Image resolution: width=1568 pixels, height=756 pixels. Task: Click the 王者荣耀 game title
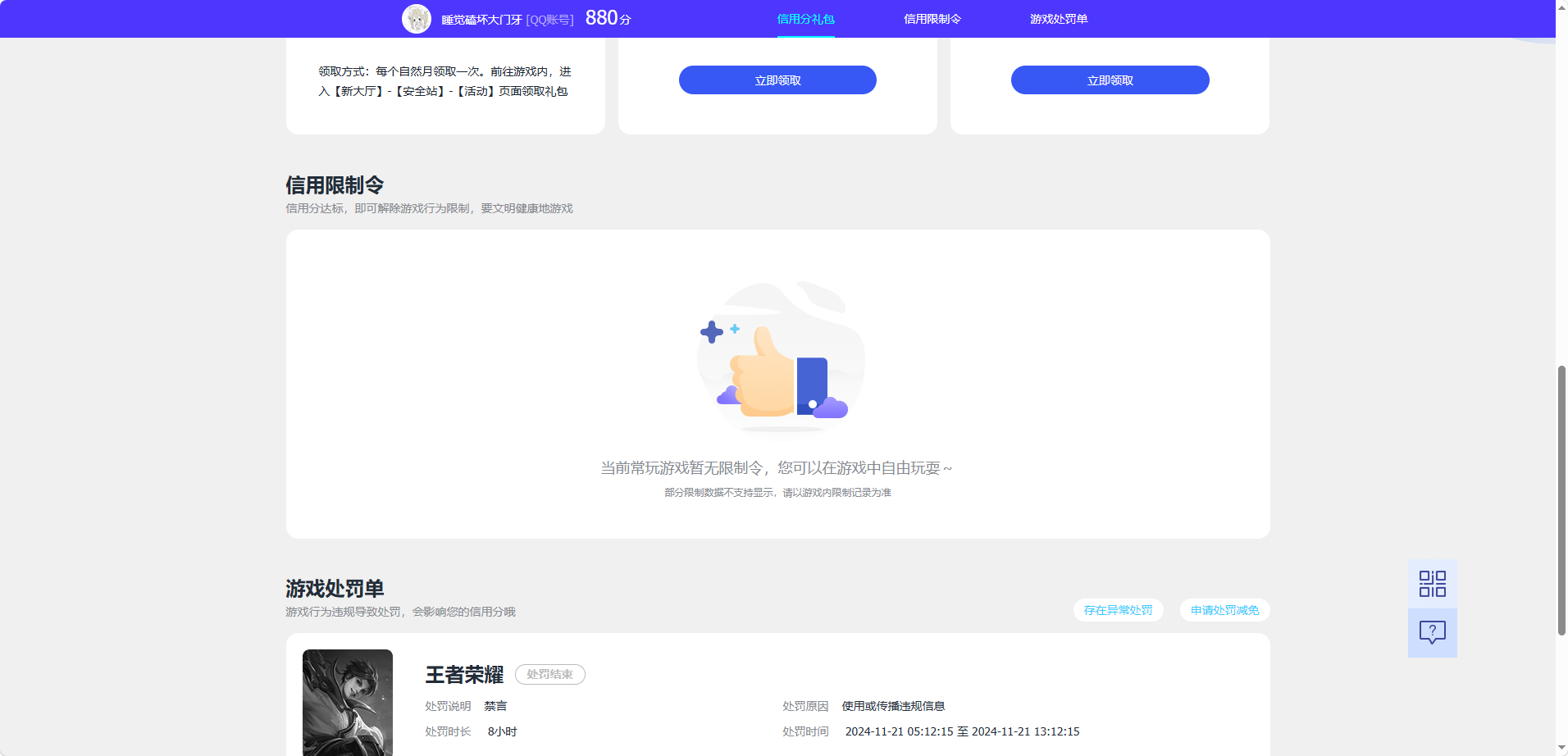pyautogui.click(x=464, y=675)
